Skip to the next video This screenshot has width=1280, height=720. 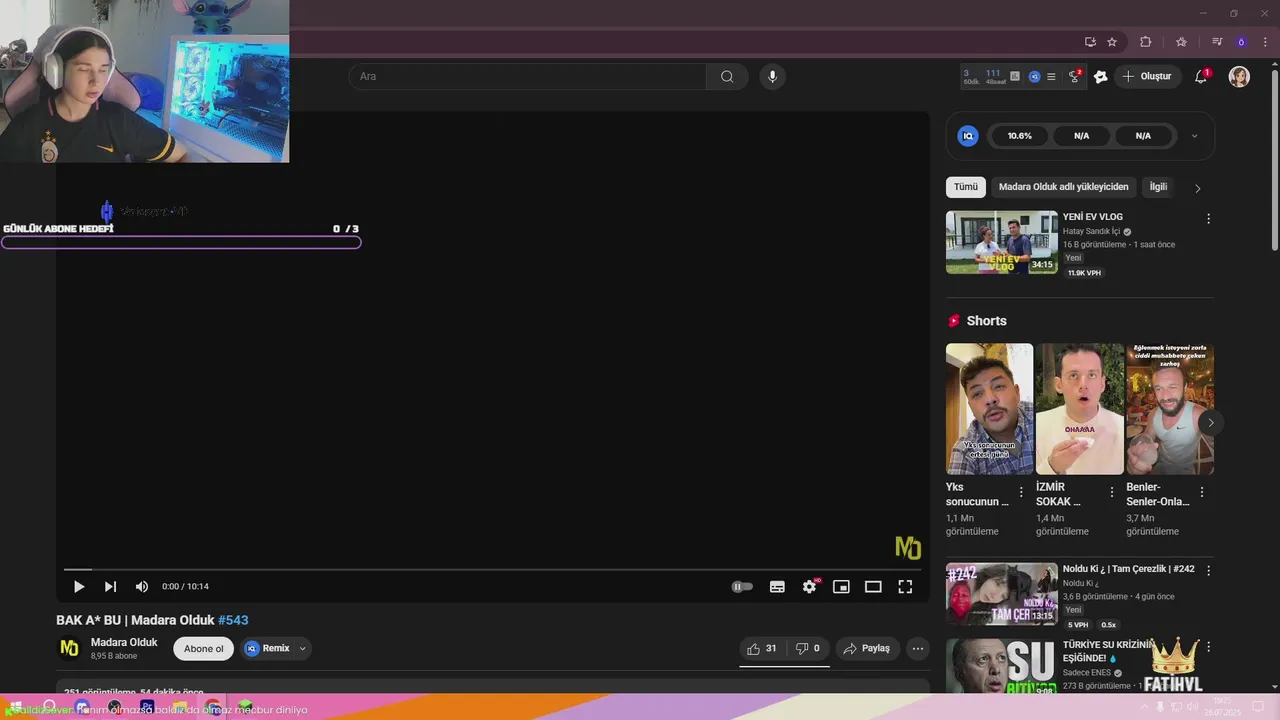[110, 587]
